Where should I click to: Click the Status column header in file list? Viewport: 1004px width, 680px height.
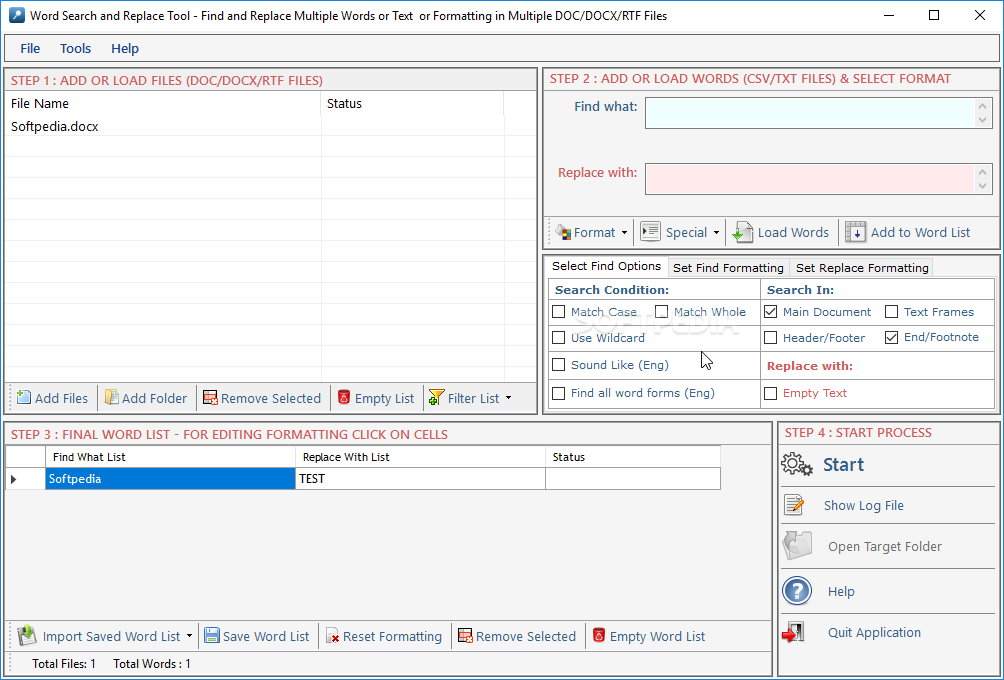(x=412, y=103)
